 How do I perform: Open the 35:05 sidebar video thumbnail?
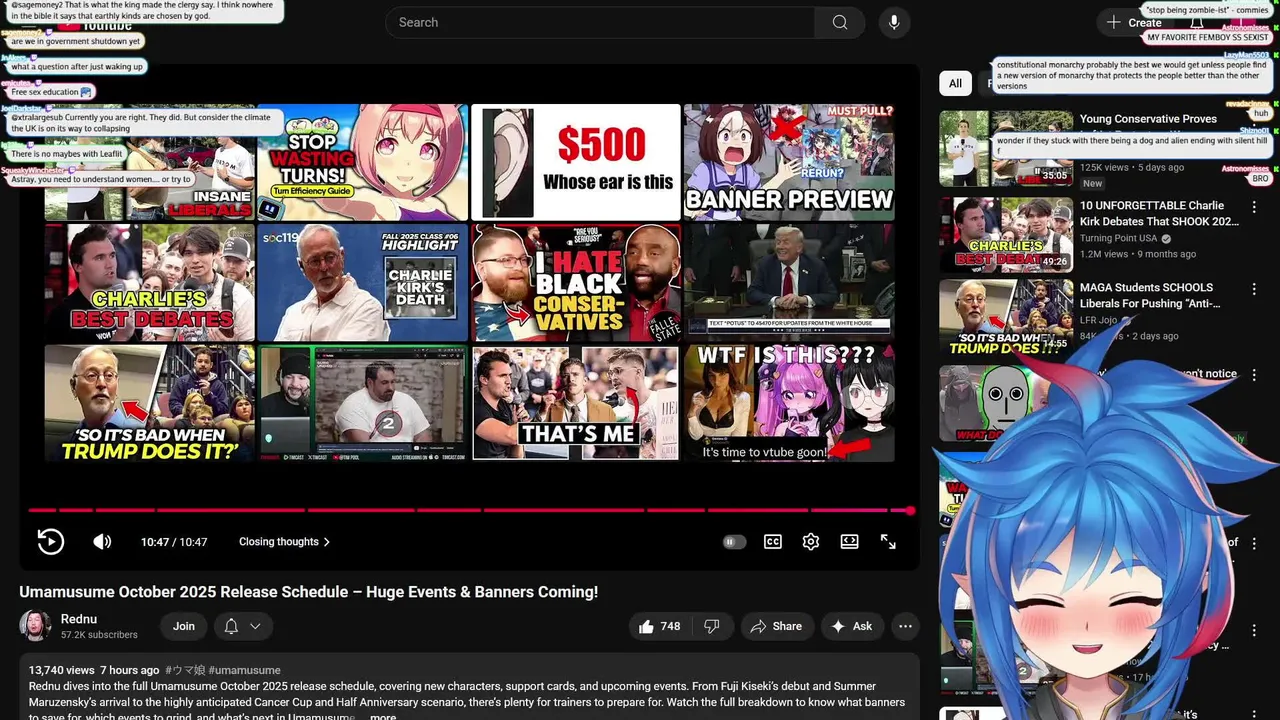1006,148
